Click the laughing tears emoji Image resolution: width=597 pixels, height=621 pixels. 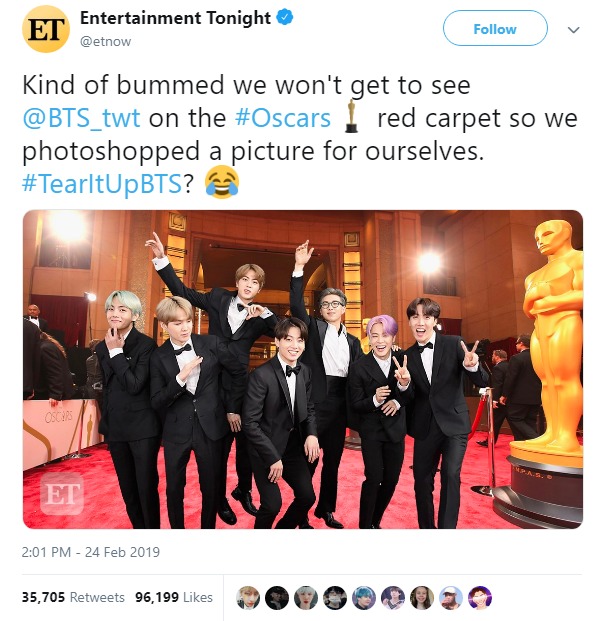click(x=222, y=182)
